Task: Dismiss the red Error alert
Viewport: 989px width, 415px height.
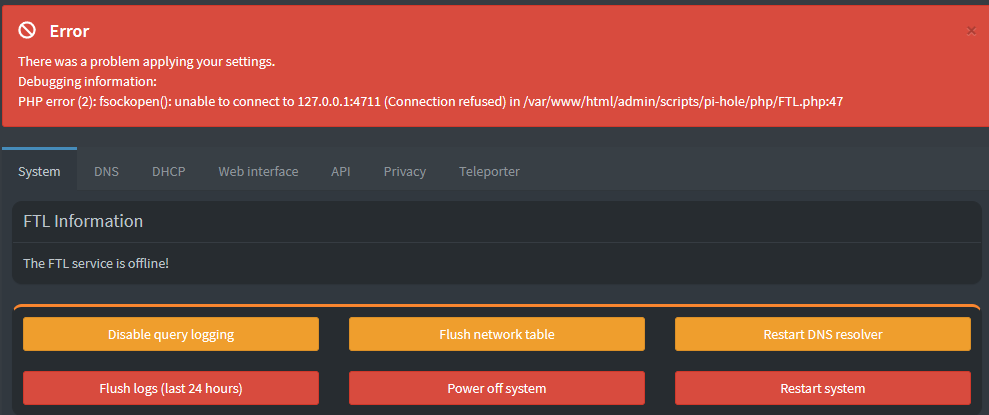Action: click(971, 31)
